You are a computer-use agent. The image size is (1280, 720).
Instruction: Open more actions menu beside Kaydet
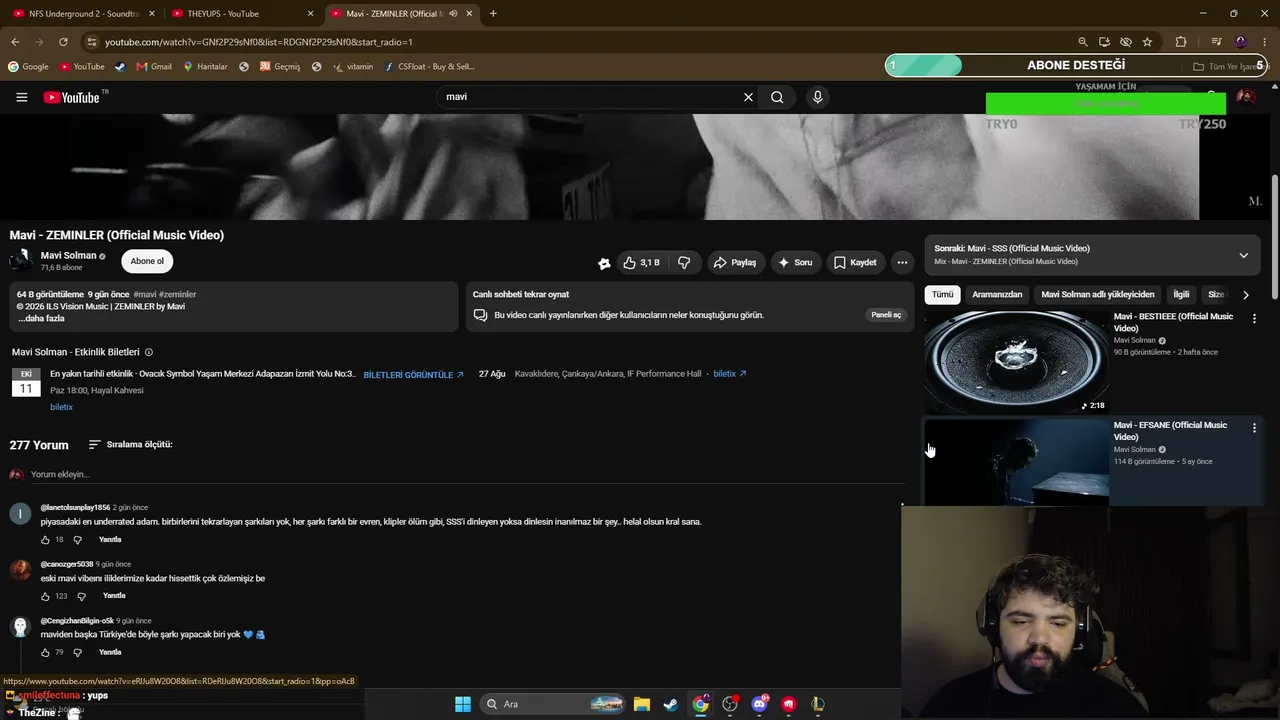[x=902, y=262]
